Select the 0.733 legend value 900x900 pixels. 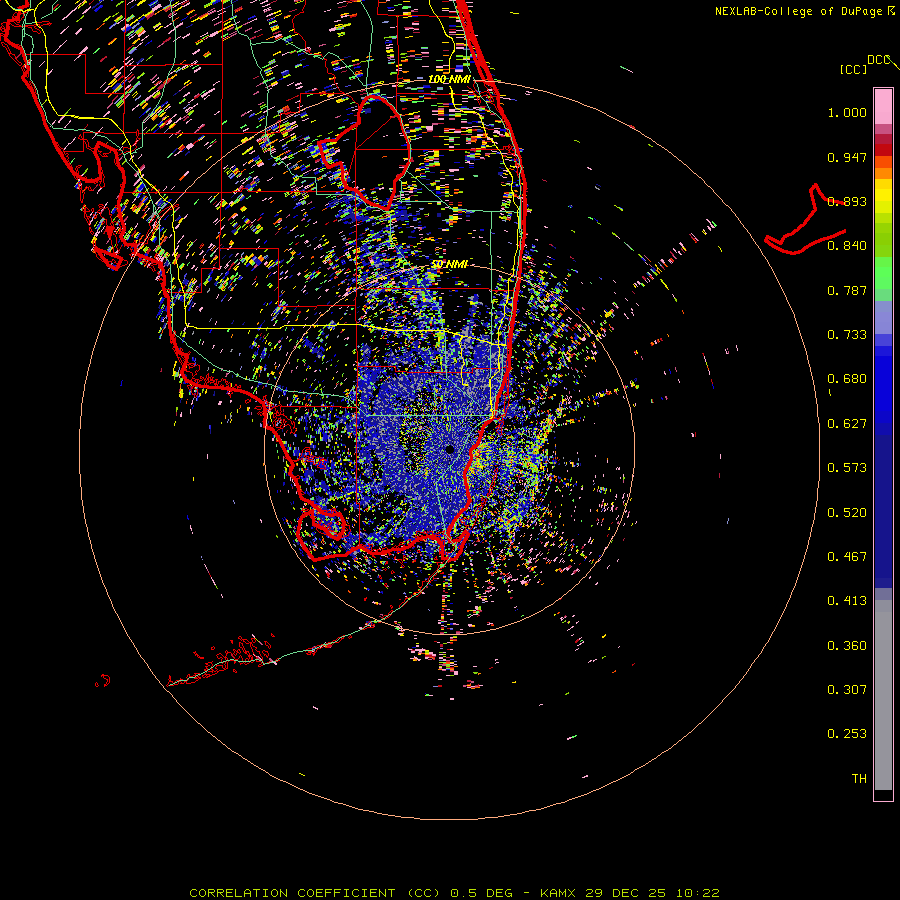pos(847,335)
